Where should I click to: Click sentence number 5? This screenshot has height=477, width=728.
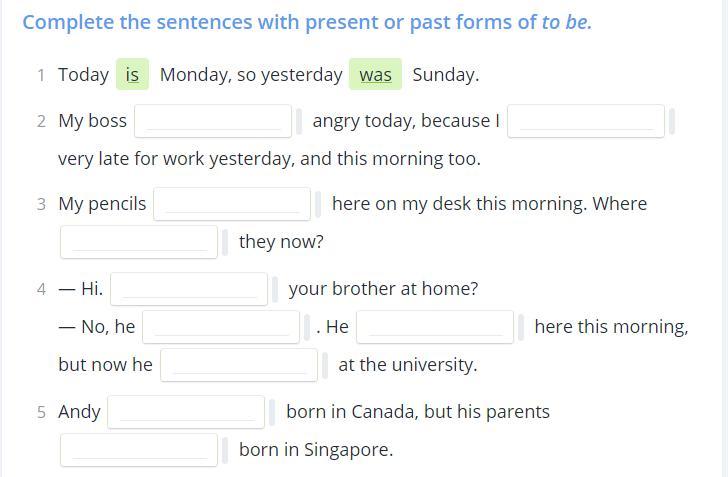coord(41,413)
